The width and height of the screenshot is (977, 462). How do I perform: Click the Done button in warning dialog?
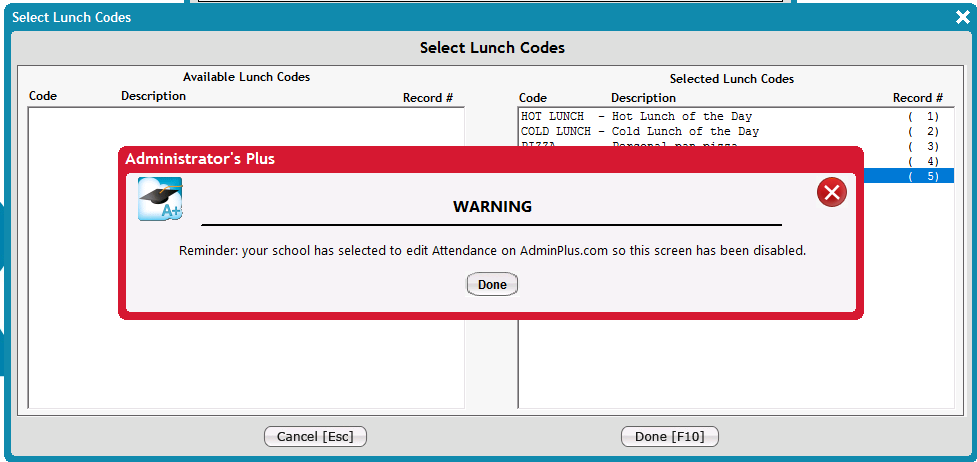(x=492, y=284)
